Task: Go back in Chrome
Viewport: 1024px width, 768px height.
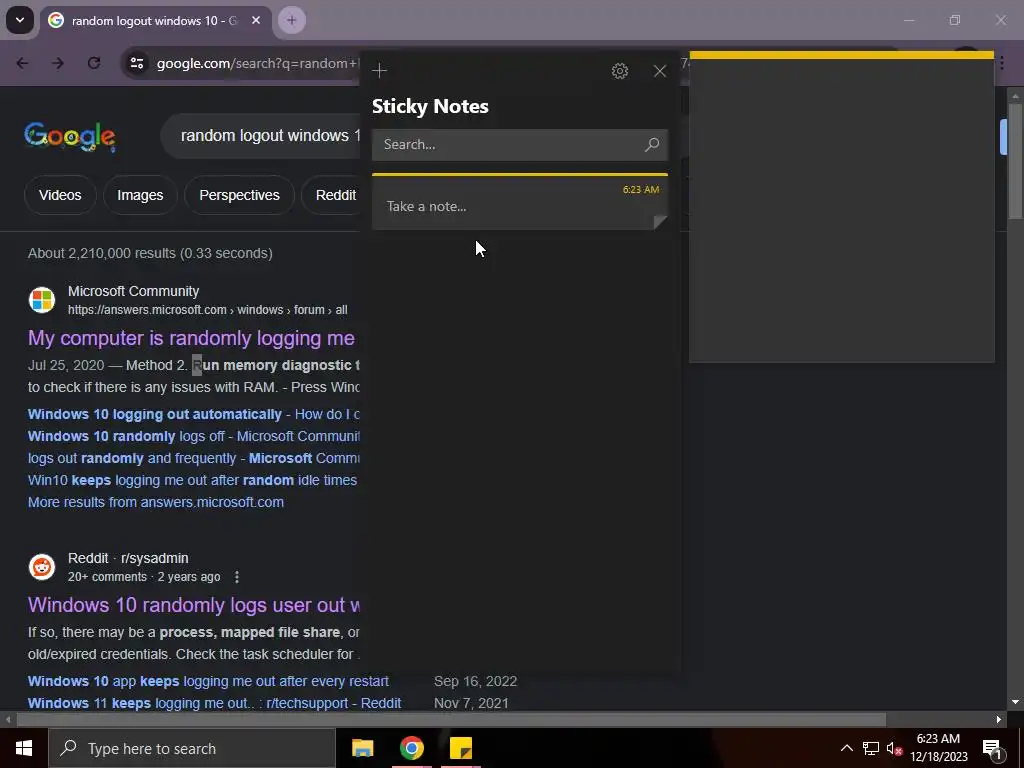Action: tap(22, 63)
